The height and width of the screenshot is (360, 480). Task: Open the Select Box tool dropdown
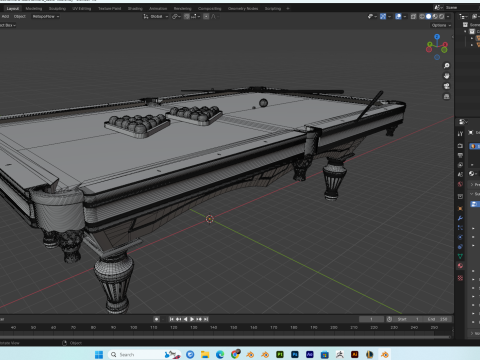[x=8, y=25]
